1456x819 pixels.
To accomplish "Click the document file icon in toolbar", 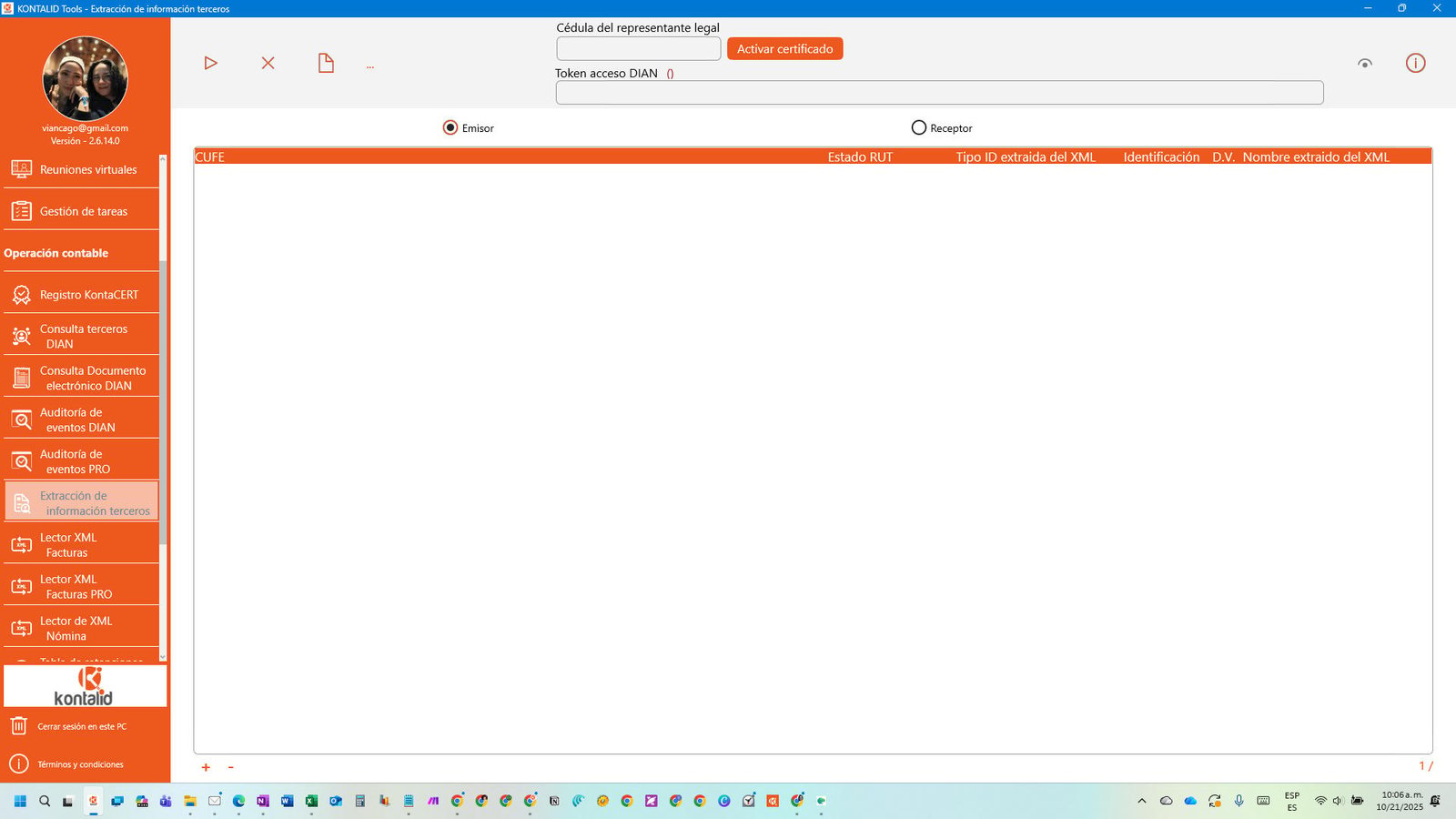I will pyautogui.click(x=326, y=63).
